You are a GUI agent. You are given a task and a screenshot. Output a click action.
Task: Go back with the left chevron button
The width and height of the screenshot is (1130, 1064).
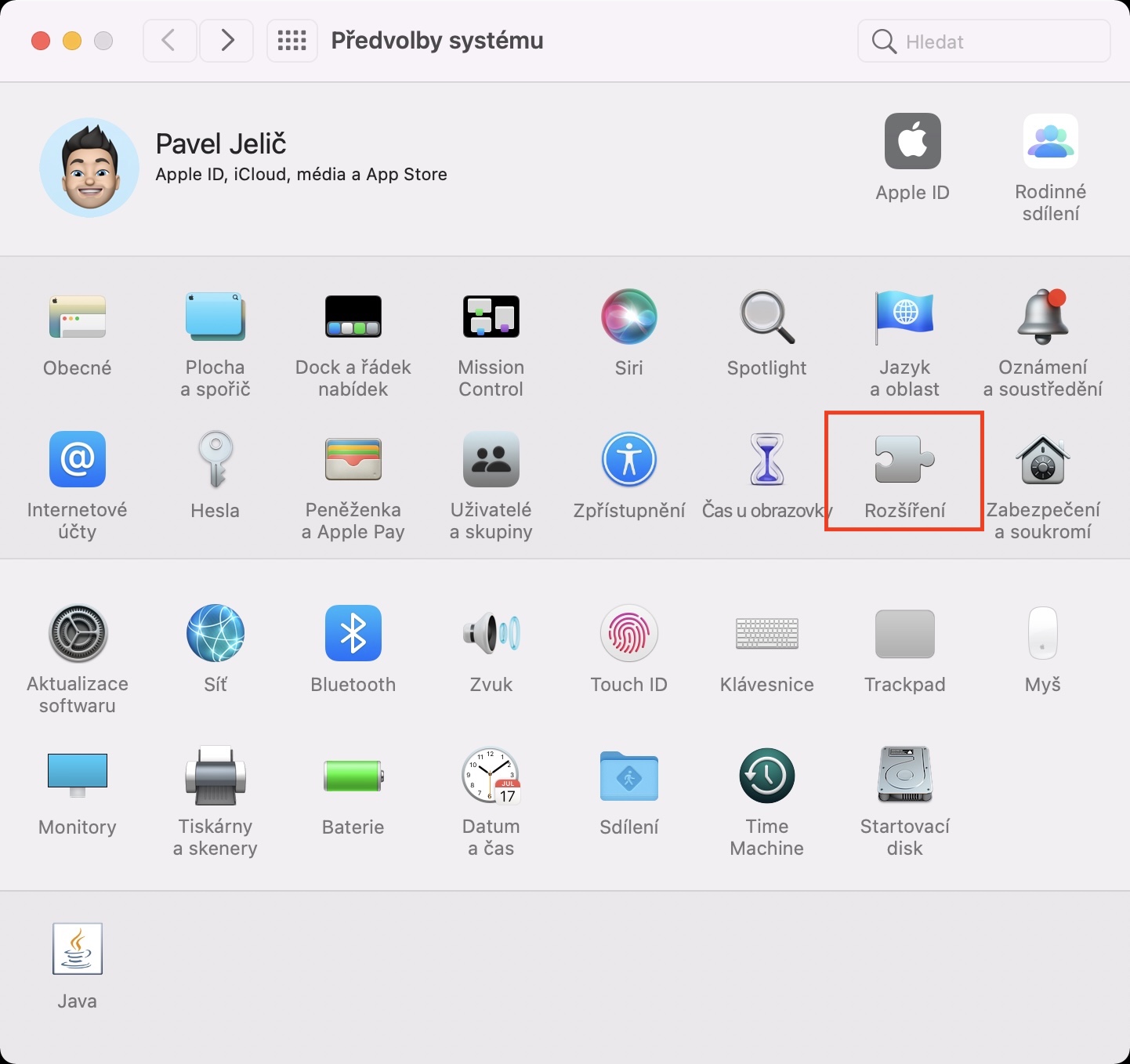169,41
